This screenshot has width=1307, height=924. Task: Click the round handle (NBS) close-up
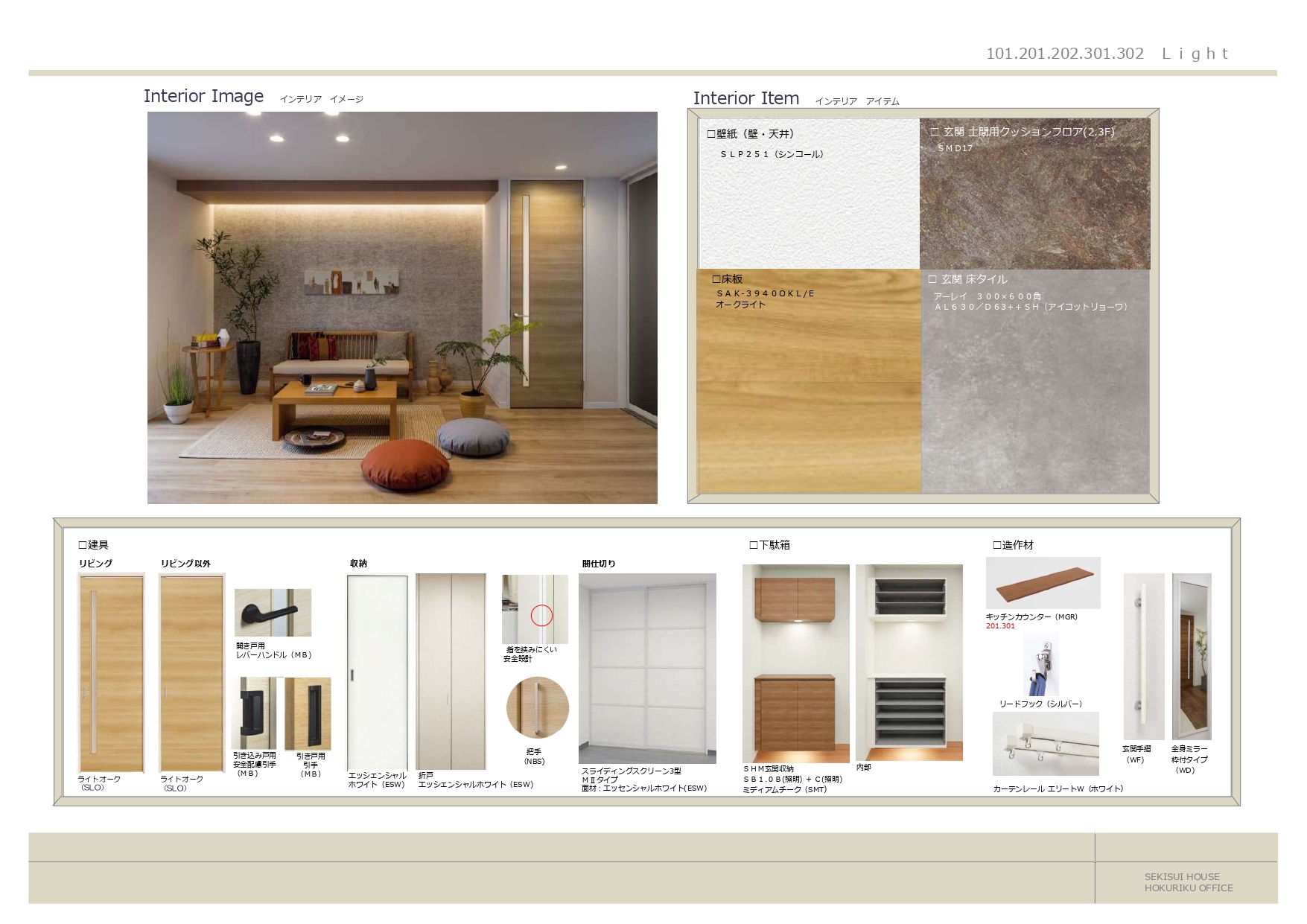(537, 708)
